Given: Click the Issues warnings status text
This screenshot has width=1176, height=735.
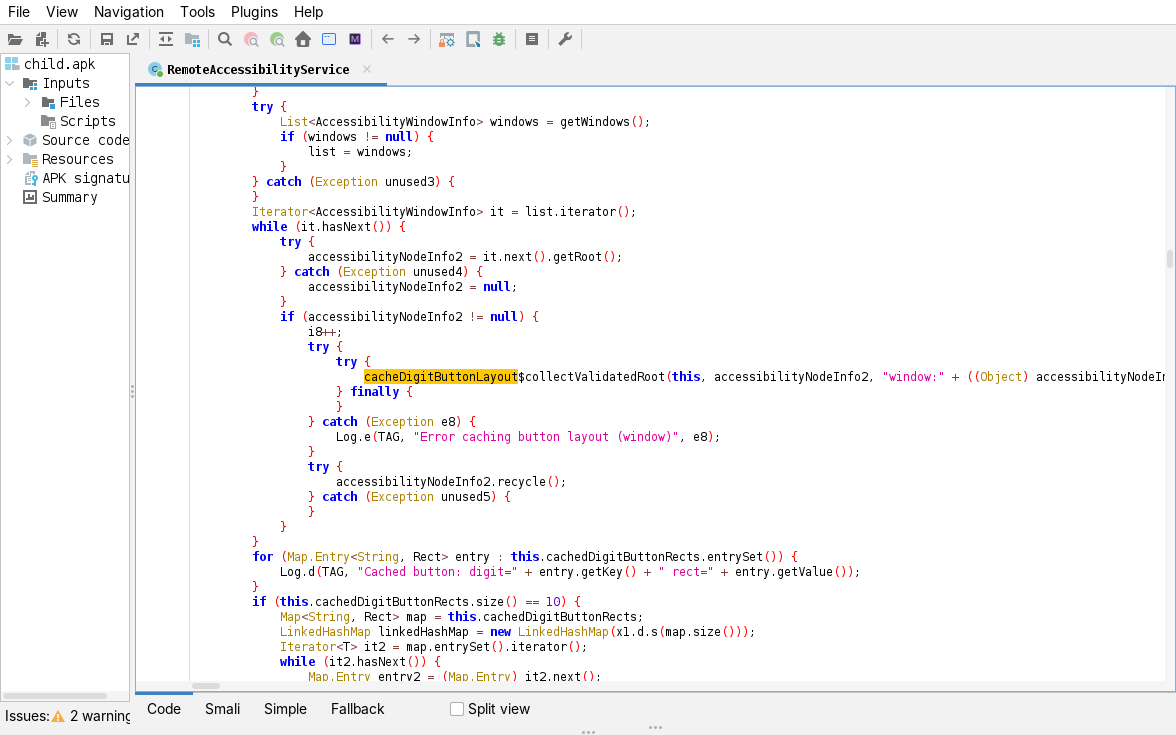Looking at the screenshot, I should [68, 716].
